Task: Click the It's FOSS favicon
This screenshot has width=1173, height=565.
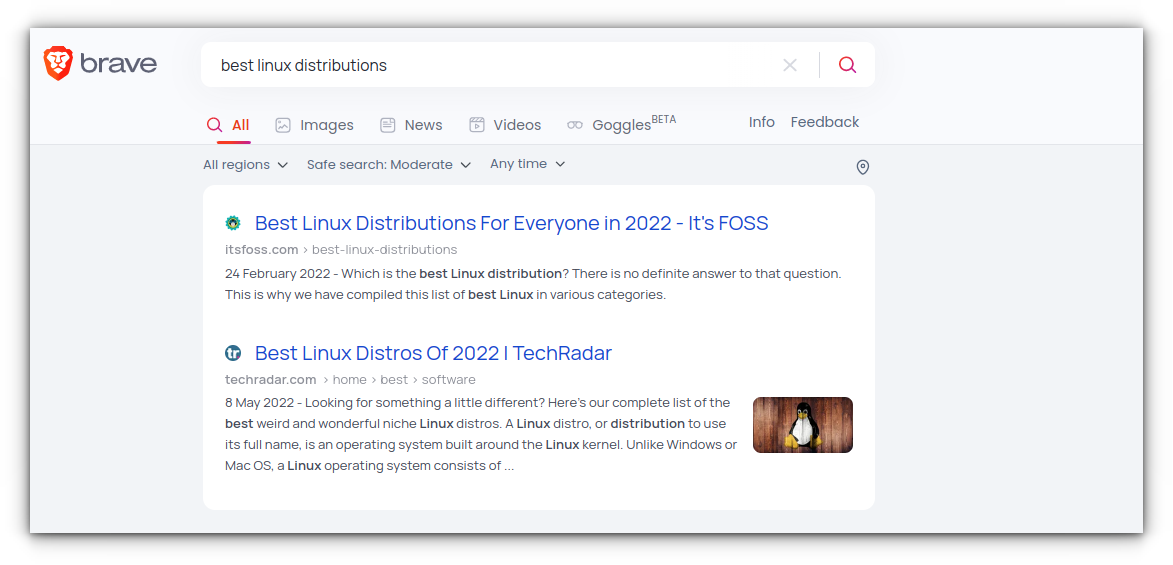Action: (x=233, y=223)
